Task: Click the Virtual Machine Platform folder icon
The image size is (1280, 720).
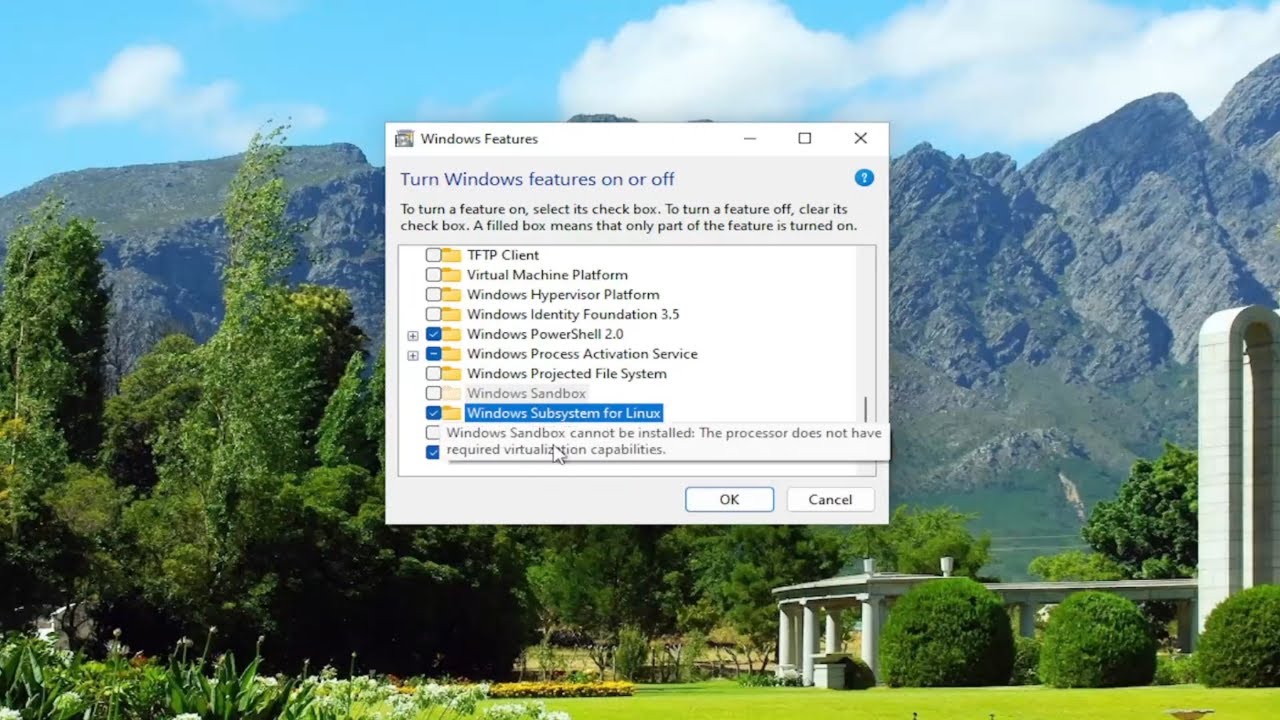Action: 451,275
